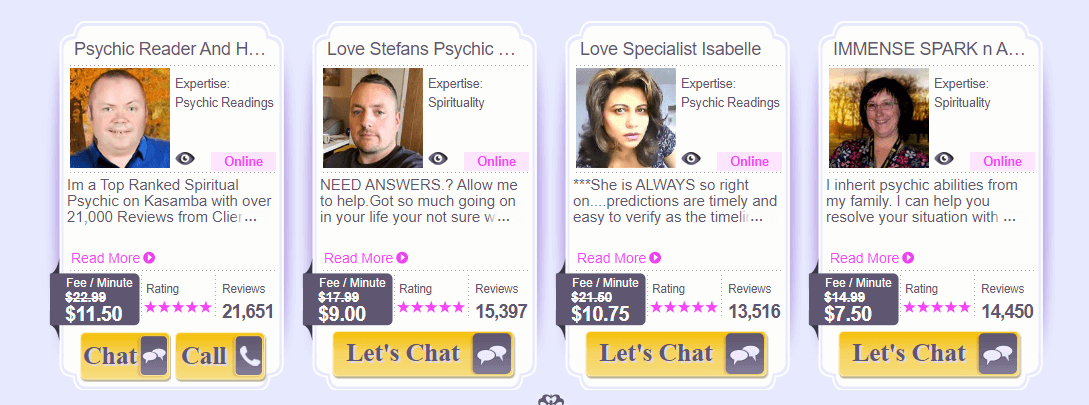The image size is (1089, 405).
Task: Call the Psychic Reader advisor
Action: coord(220,356)
